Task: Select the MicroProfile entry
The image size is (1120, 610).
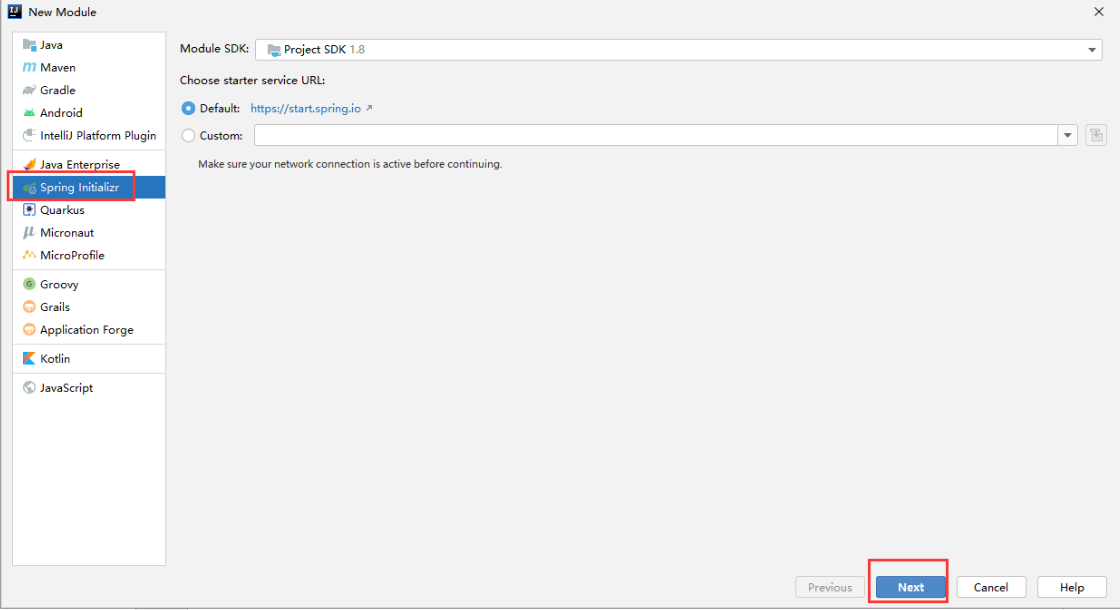Action: (89, 255)
